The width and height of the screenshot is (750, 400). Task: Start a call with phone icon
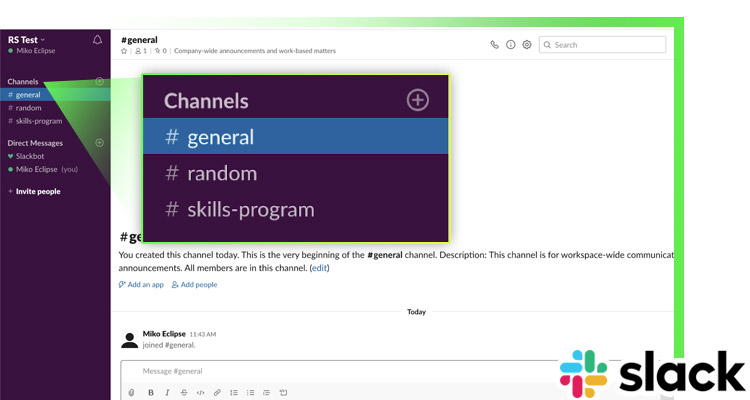(495, 44)
